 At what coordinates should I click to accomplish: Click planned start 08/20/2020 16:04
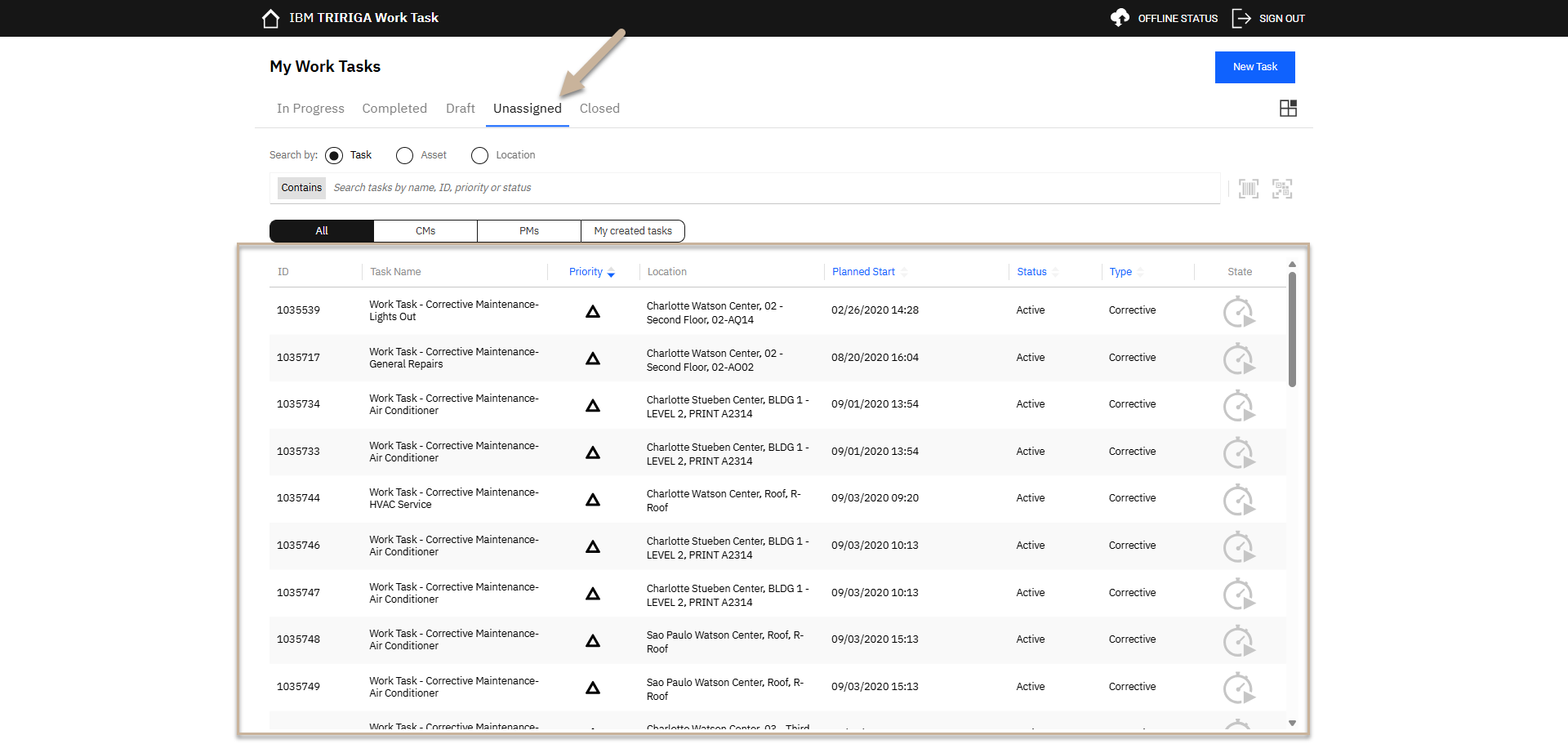(875, 358)
